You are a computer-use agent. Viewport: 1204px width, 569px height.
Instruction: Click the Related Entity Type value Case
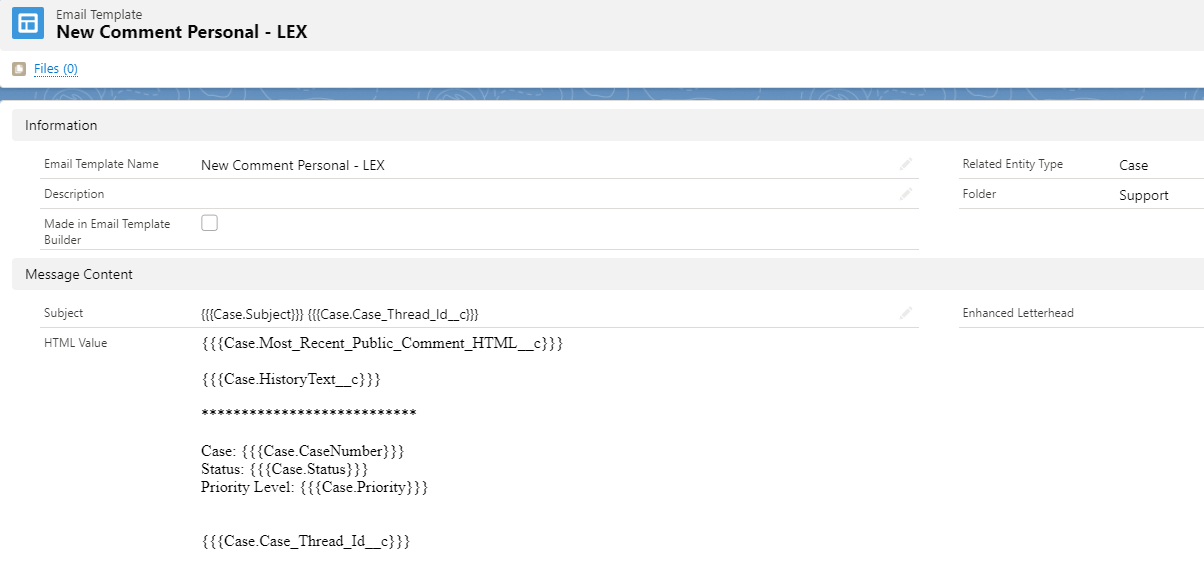[1133, 165]
